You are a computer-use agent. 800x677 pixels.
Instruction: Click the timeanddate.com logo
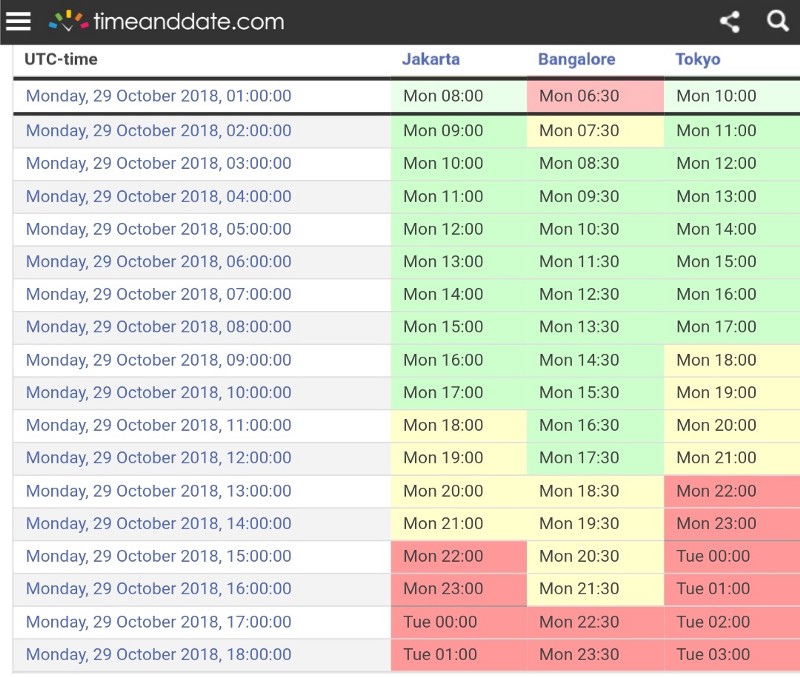point(167,21)
